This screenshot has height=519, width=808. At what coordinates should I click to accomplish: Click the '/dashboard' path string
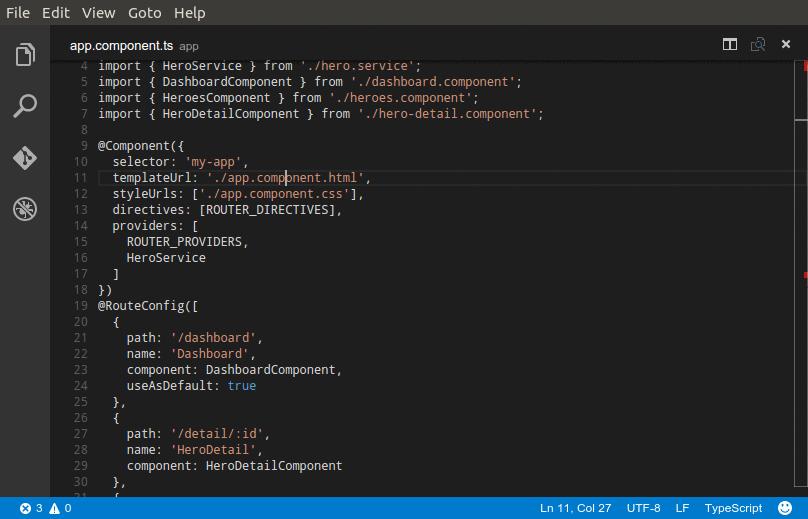tap(213, 338)
